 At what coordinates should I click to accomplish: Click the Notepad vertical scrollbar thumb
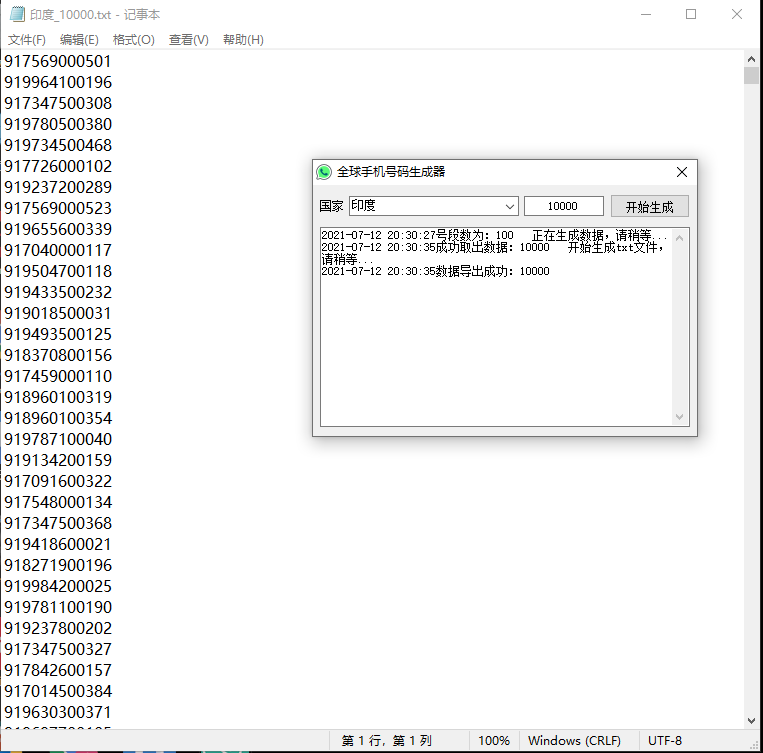[751, 75]
